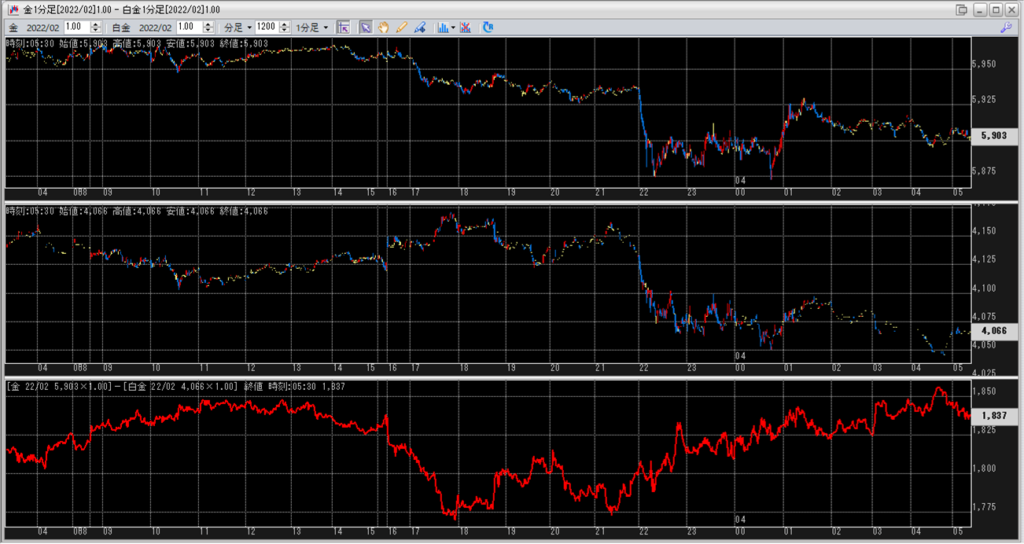Screen dimensions: 1024x544
Task: Select the arrow pointer tool
Action: tap(366, 27)
